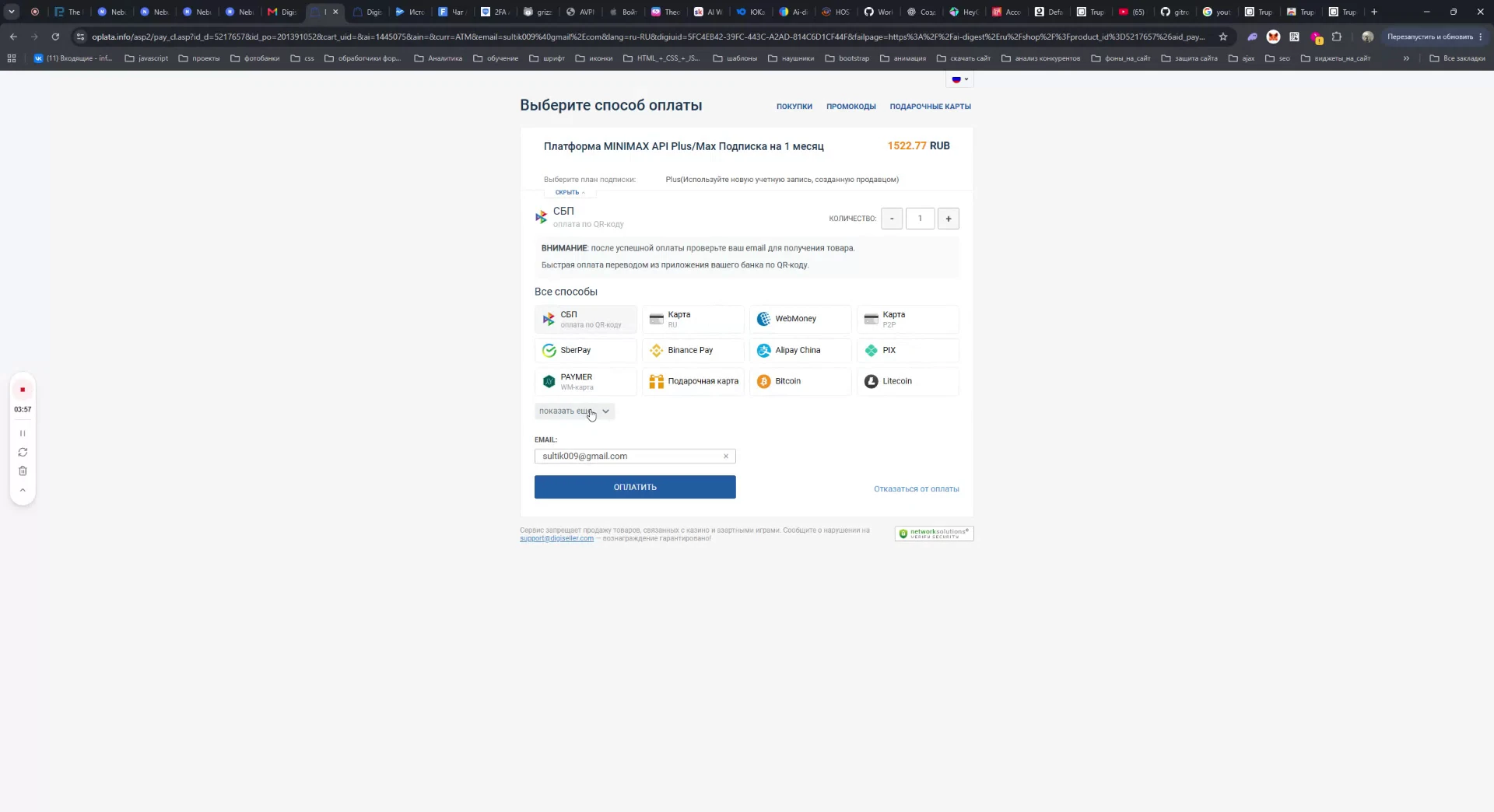Open support@digiseller.com email link
The height and width of the screenshot is (812, 1494).
(x=556, y=539)
